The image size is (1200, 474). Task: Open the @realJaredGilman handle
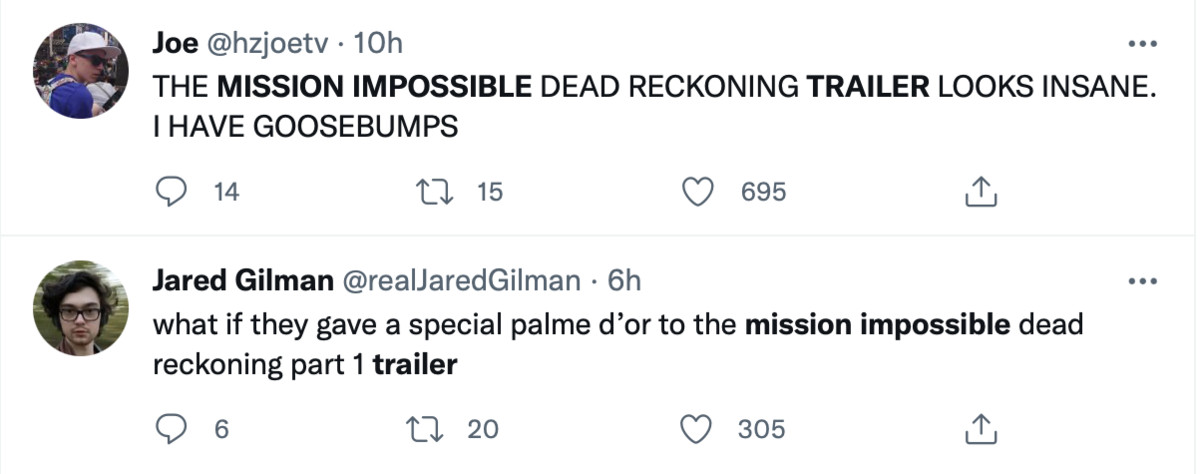pos(462,282)
